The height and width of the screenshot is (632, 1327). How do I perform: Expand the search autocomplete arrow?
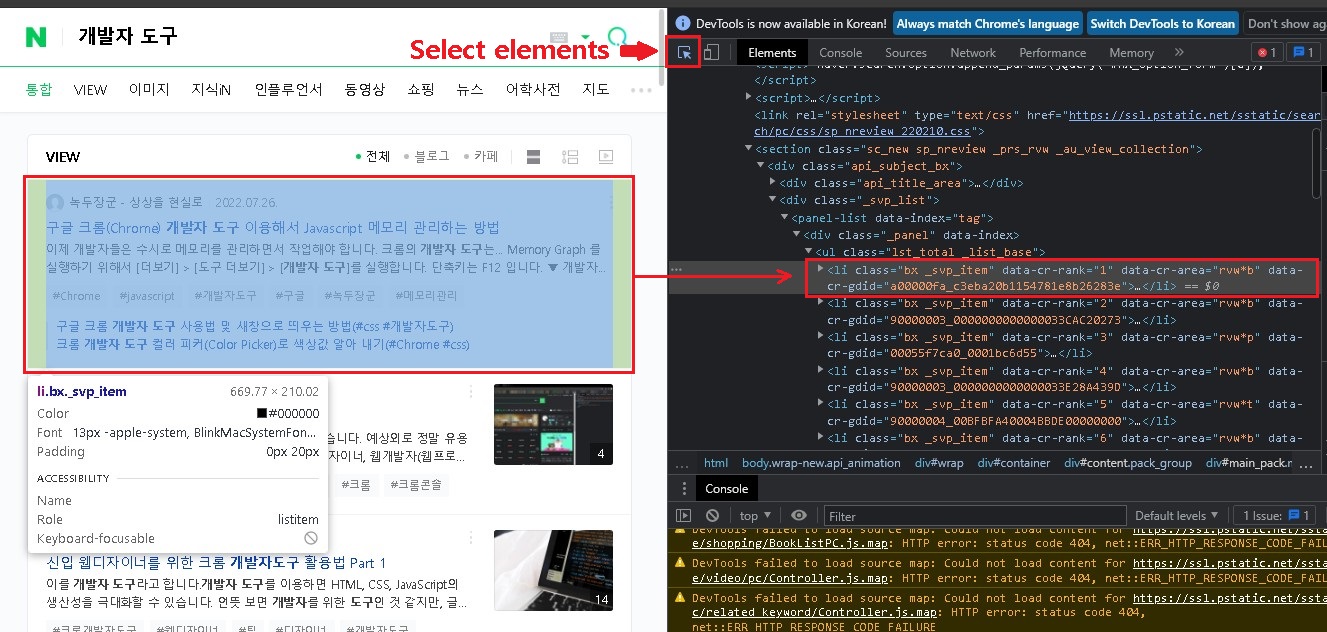tap(586, 38)
